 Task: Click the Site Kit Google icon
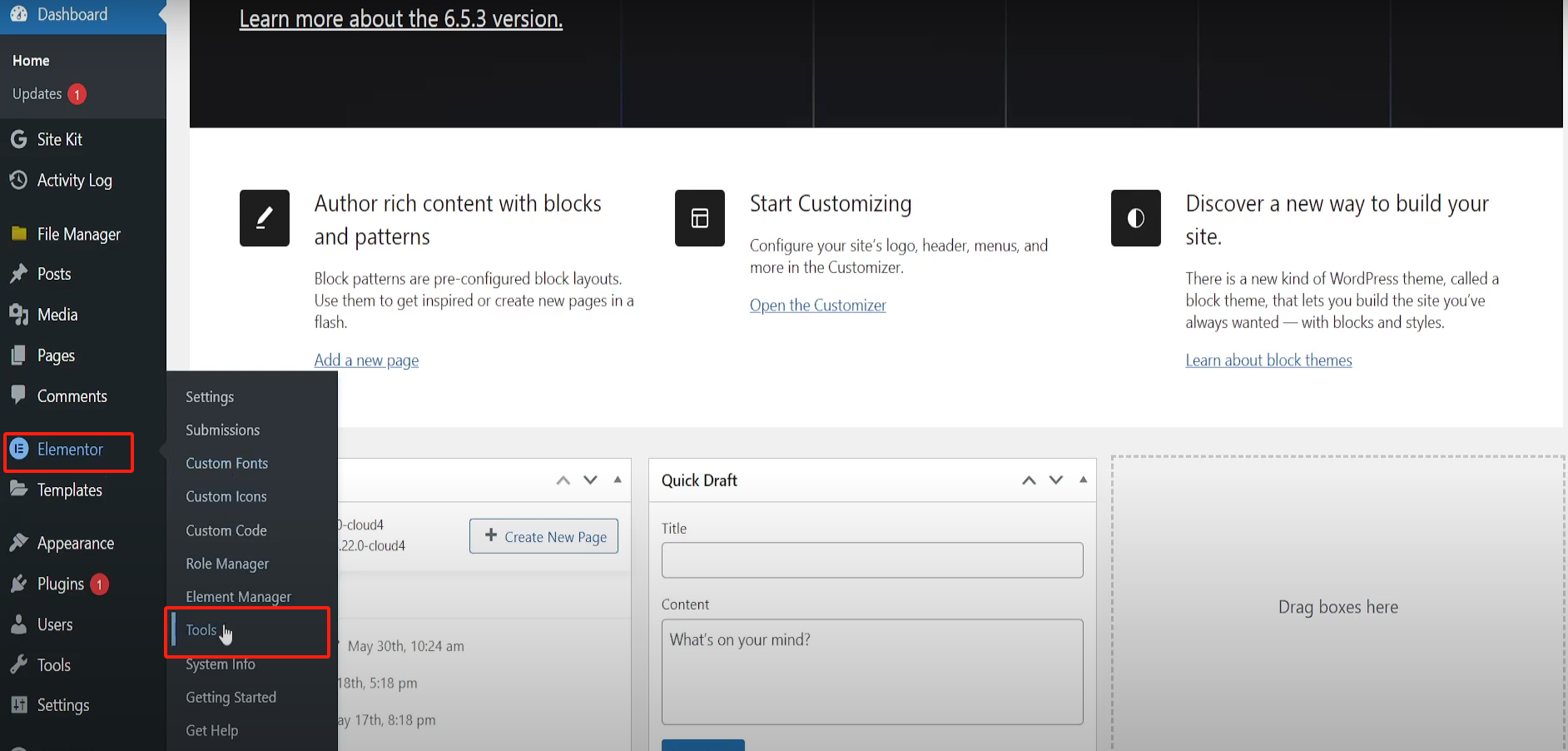(x=18, y=139)
